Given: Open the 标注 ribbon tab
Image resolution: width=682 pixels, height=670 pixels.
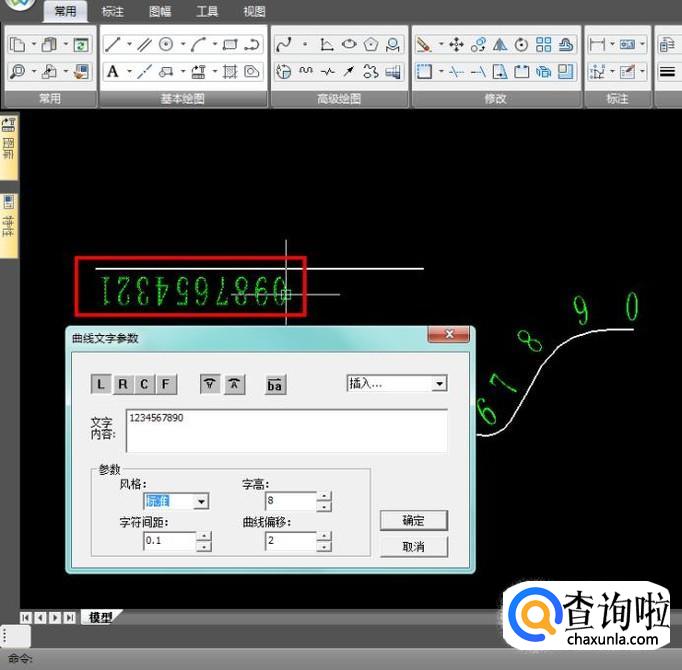Looking at the screenshot, I should (x=113, y=11).
